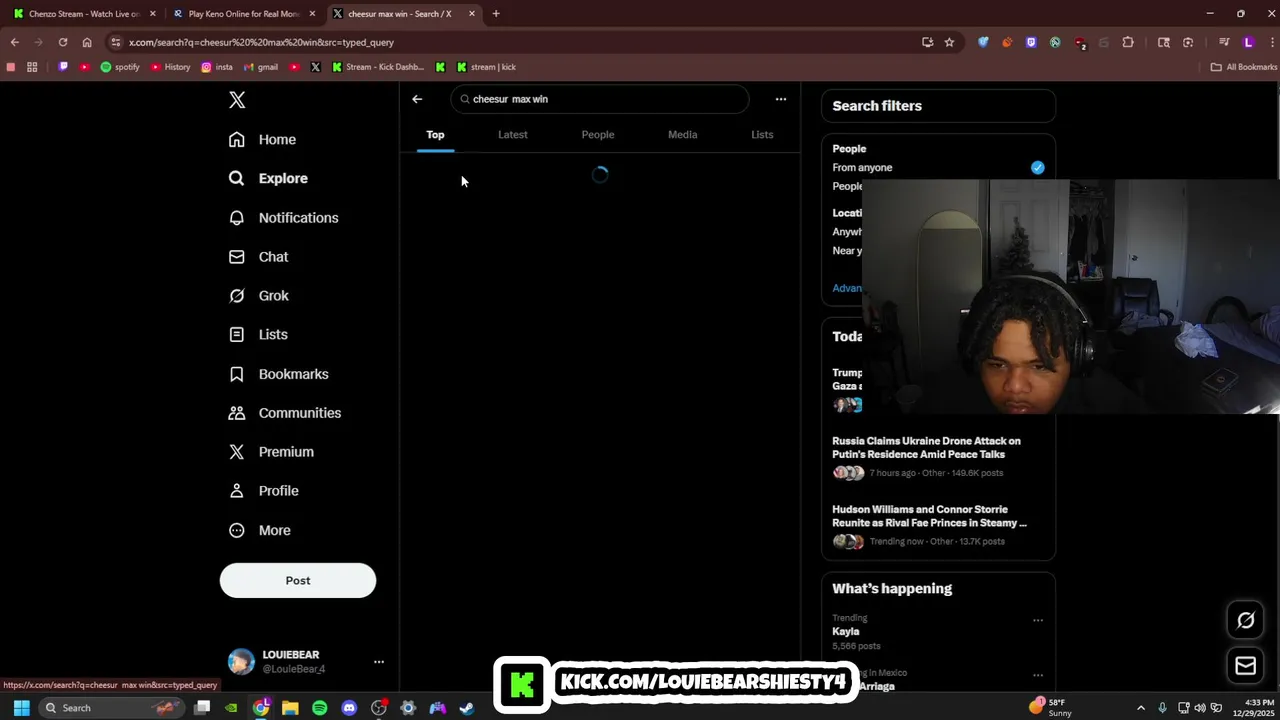Open Communities in the sidebar
The height and width of the screenshot is (720, 1280).
(284, 412)
